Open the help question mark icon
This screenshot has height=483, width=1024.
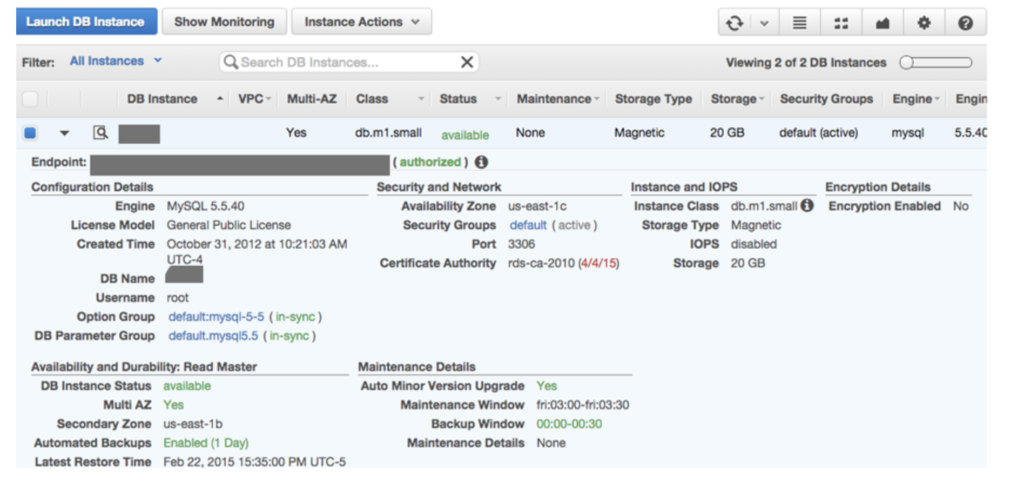tap(965, 22)
